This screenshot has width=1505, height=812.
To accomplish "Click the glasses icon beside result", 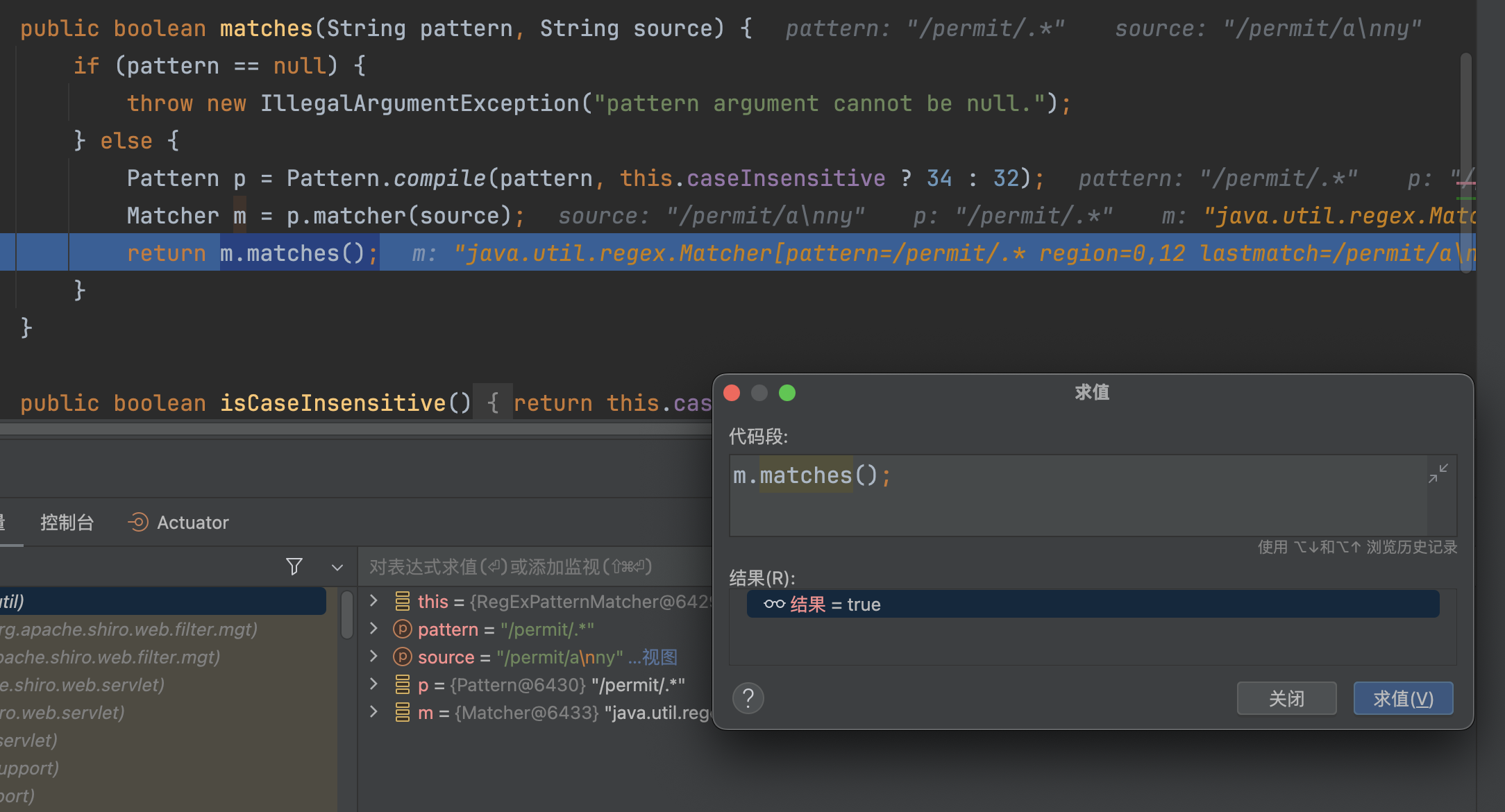I will click(774, 604).
